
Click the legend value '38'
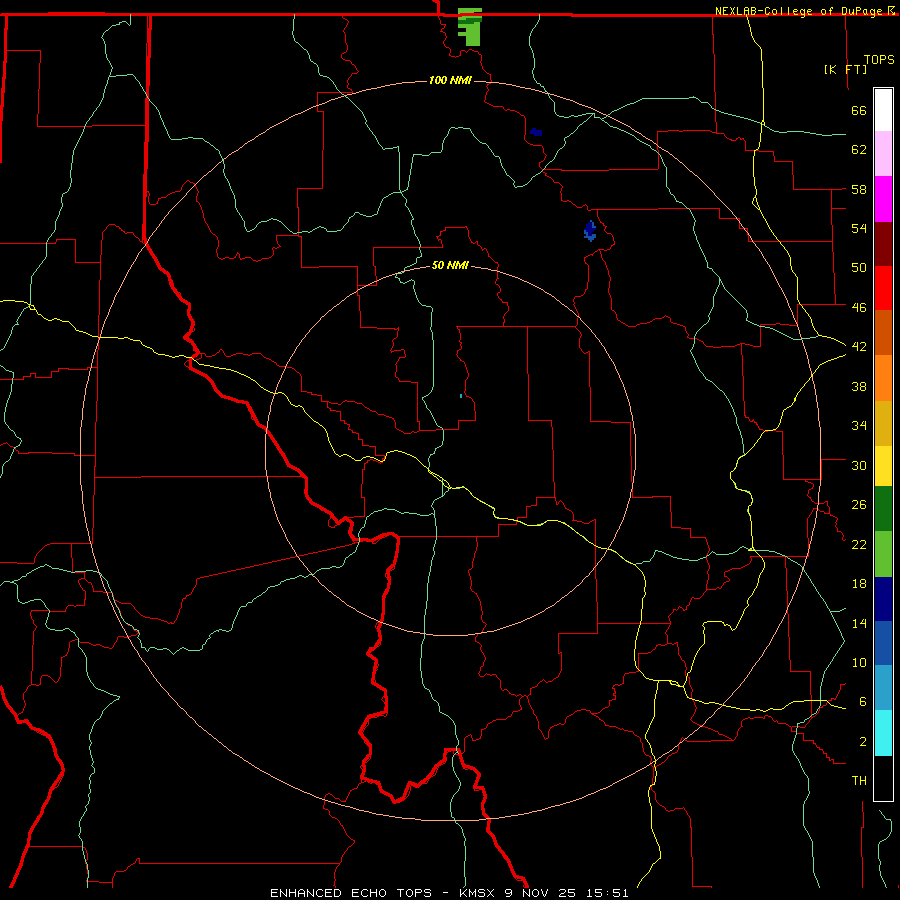[x=859, y=386]
